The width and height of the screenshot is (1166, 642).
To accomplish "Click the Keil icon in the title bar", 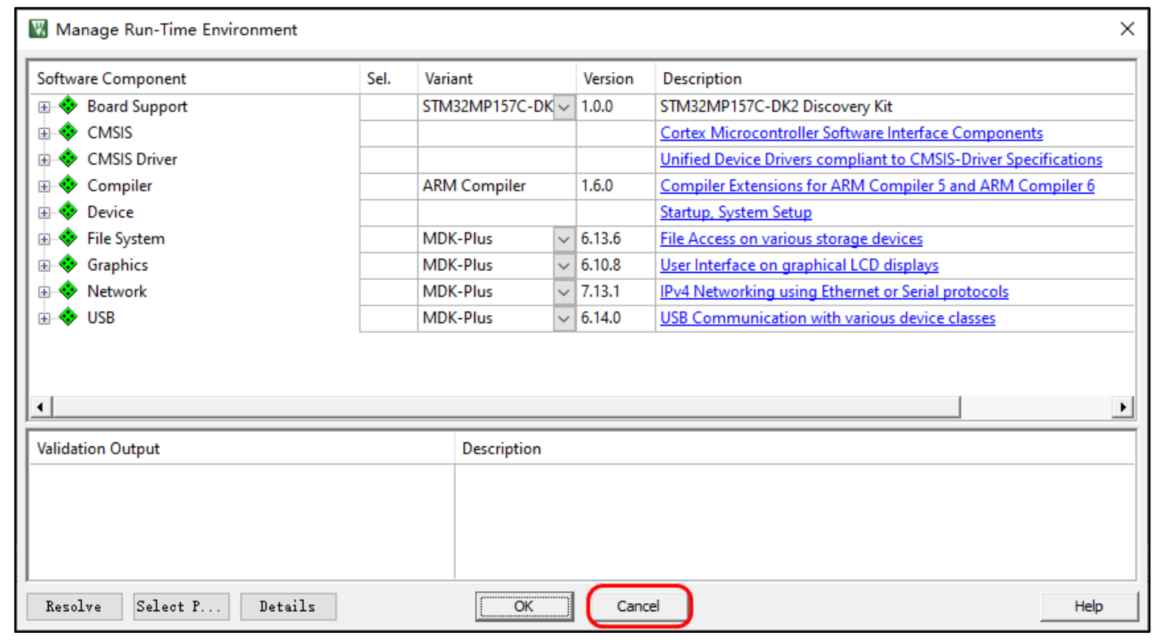I will point(38,29).
